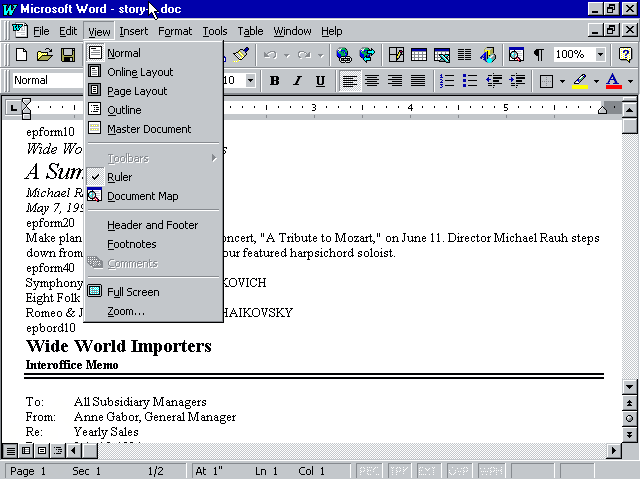The image size is (640, 480).
Task: Click the Decrease Indent icon
Action: (x=493, y=80)
